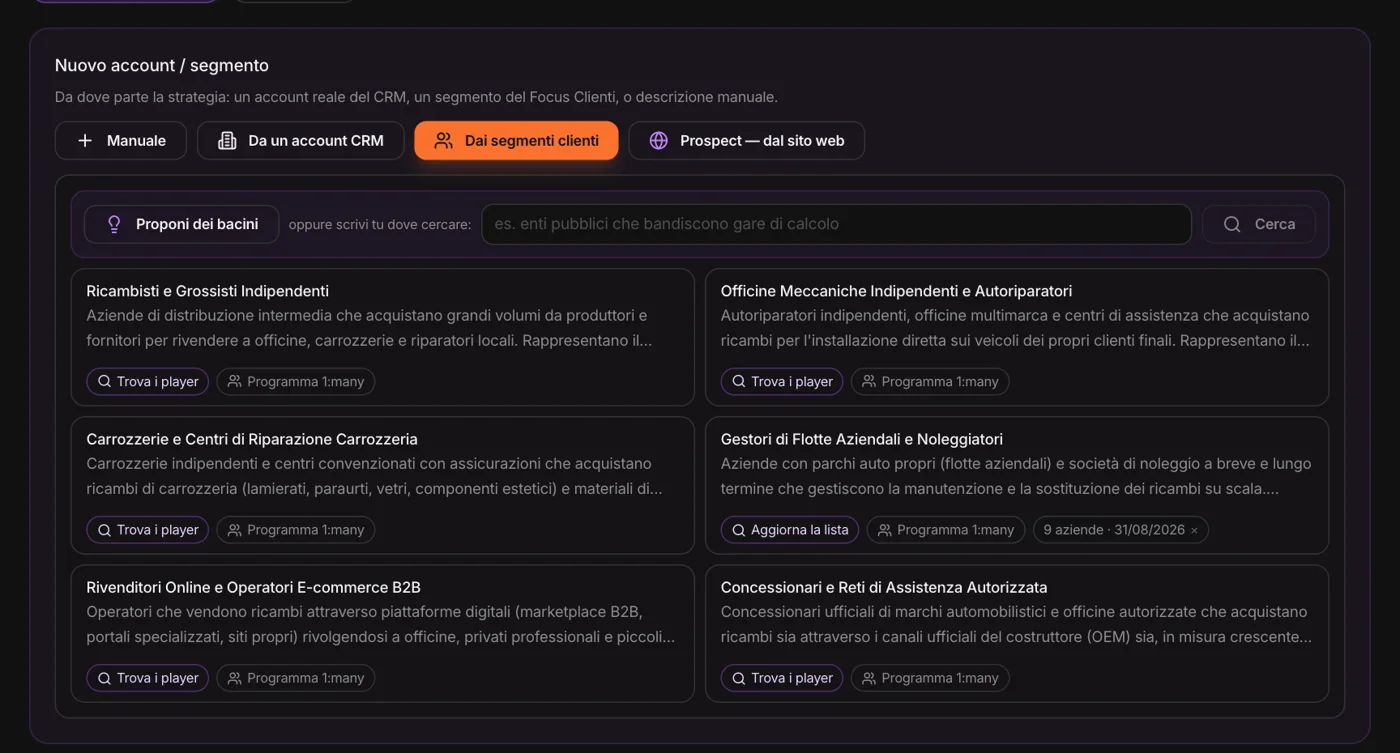The image size is (1400, 753).
Task: Click the Nuovo account / segmento heading
Action: [x=162, y=66]
